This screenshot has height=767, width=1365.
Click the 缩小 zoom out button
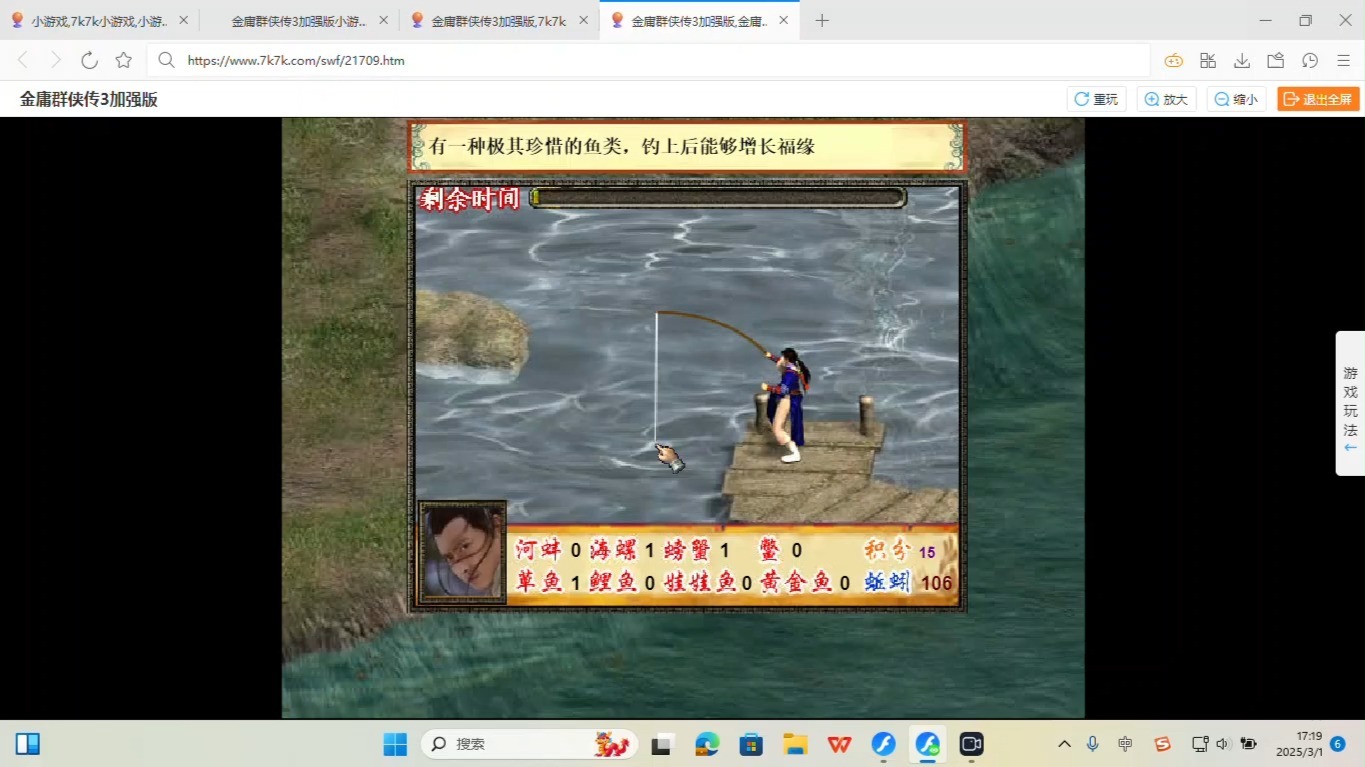1236,99
